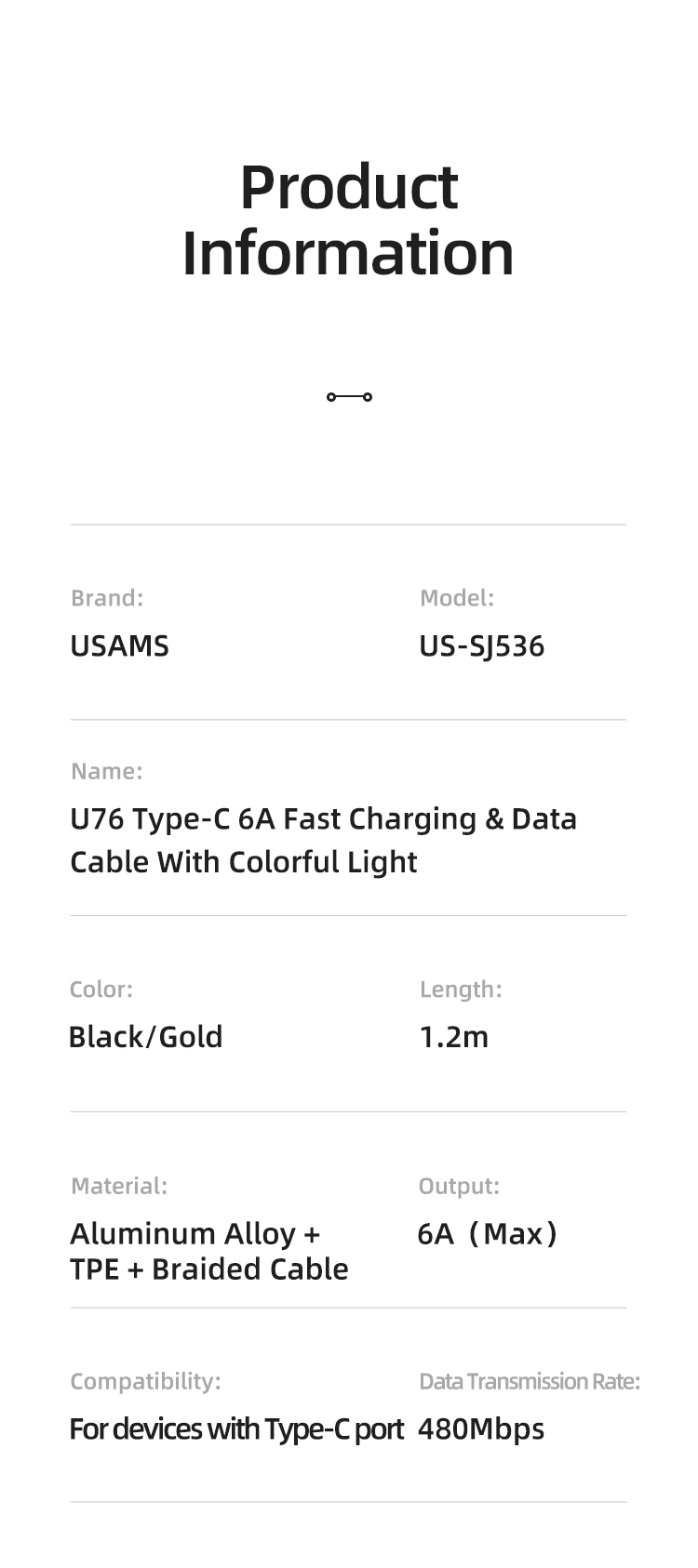Select the Black/Gold color value
The width and height of the screenshot is (698, 1568).
click(x=146, y=1037)
